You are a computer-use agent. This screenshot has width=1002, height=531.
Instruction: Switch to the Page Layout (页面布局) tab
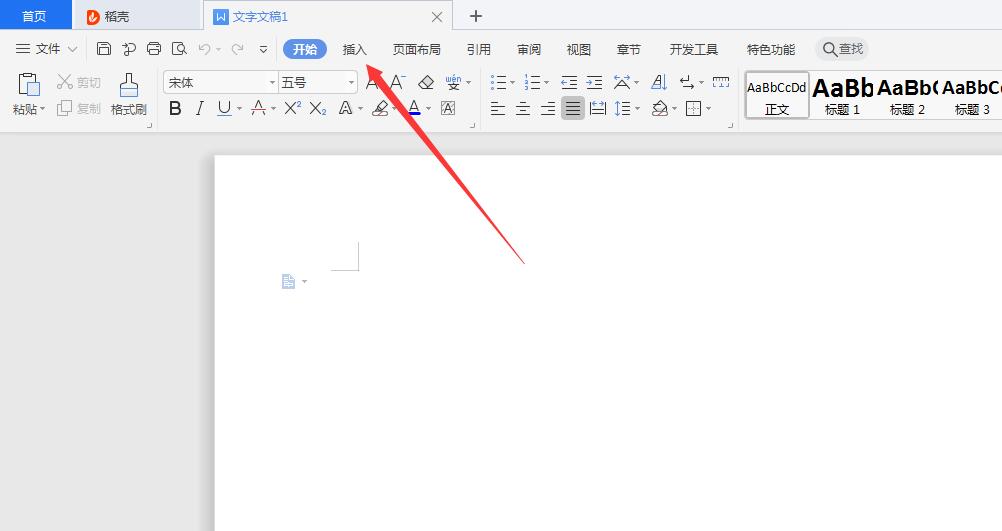point(417,49)
